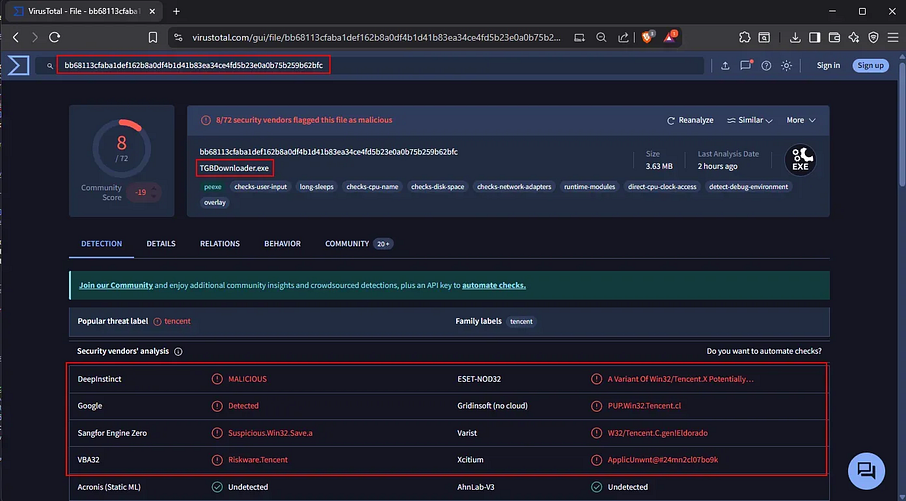Click 'Do you want to automate checks?'
Screen dimensions: 906x501
point(764,351)
